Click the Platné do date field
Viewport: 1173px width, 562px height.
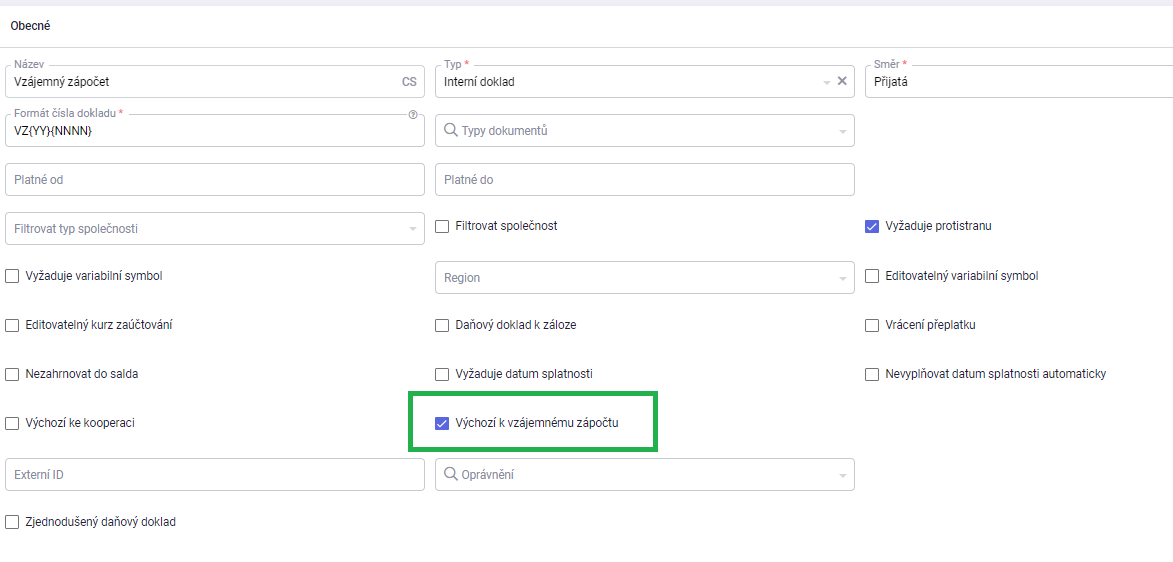tap(644, 180)
